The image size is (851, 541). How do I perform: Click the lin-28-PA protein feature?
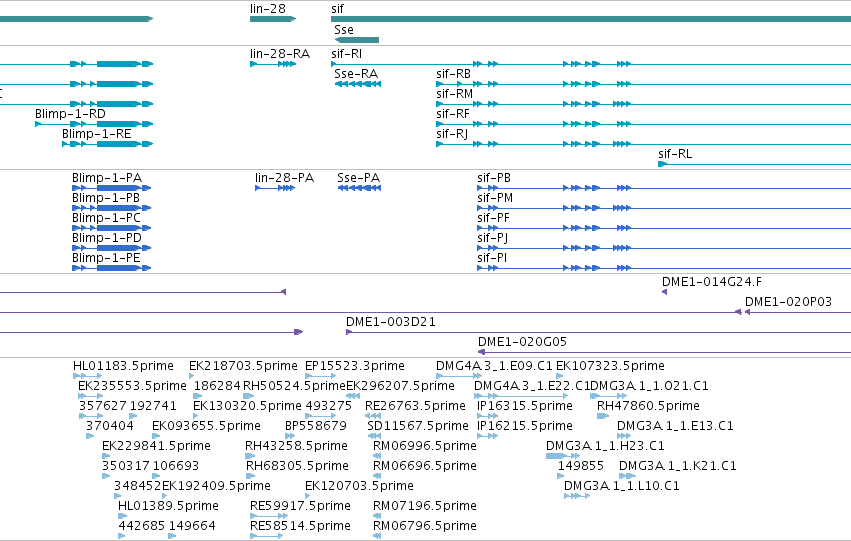(275, 188)
